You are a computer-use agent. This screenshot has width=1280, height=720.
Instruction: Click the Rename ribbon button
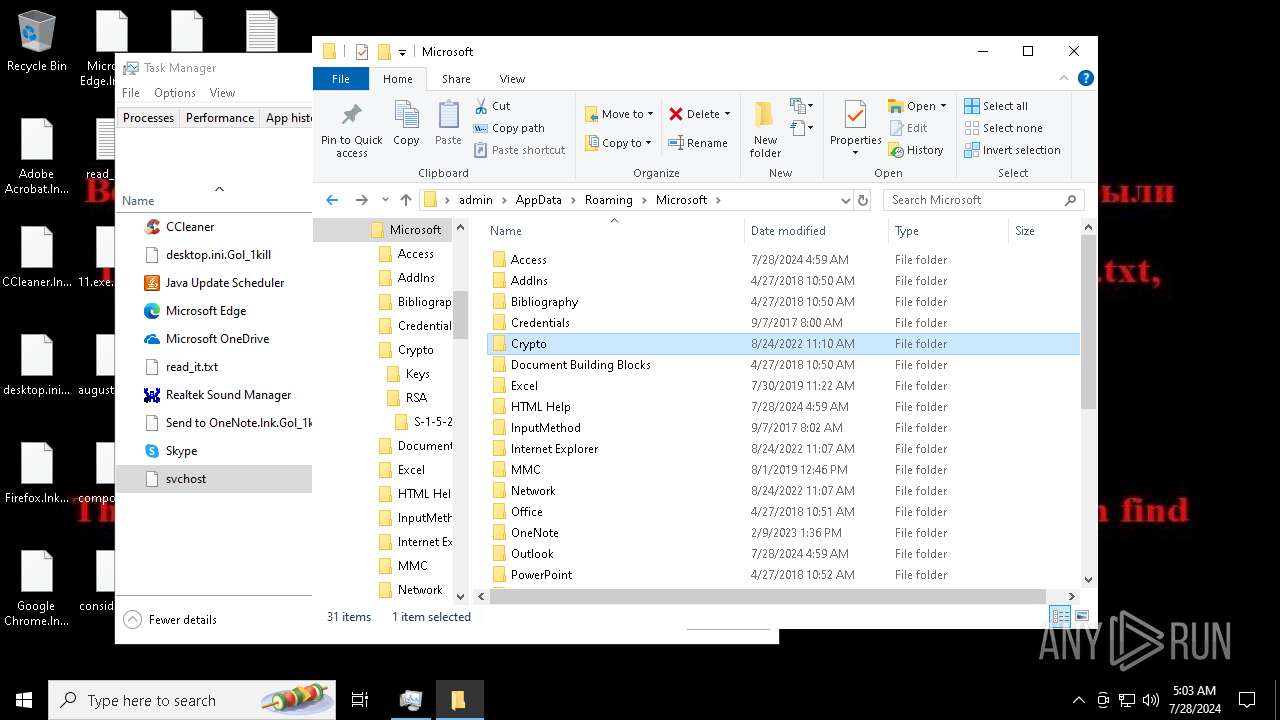[698, 143]
